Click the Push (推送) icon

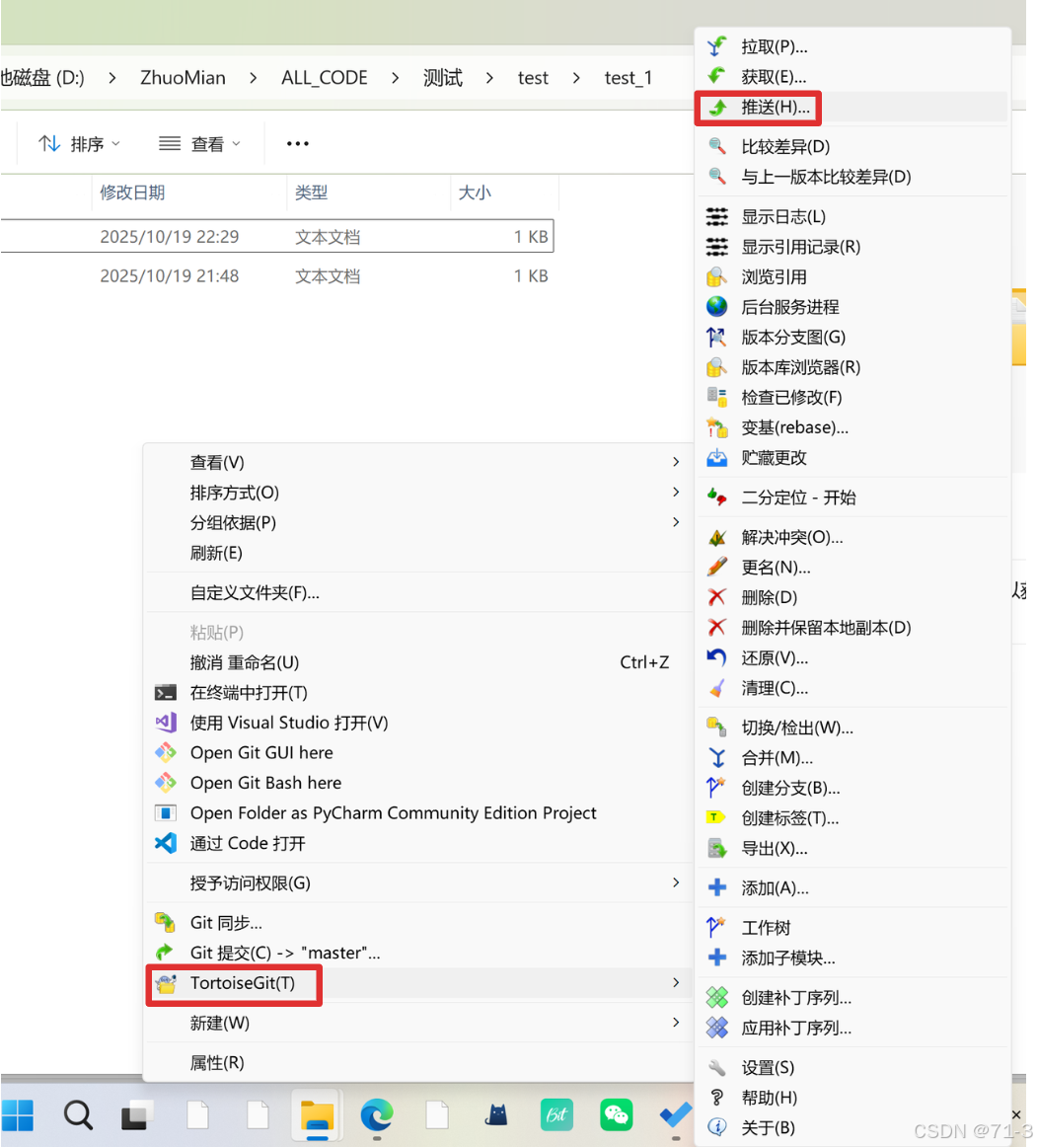[x=718, y=108]
